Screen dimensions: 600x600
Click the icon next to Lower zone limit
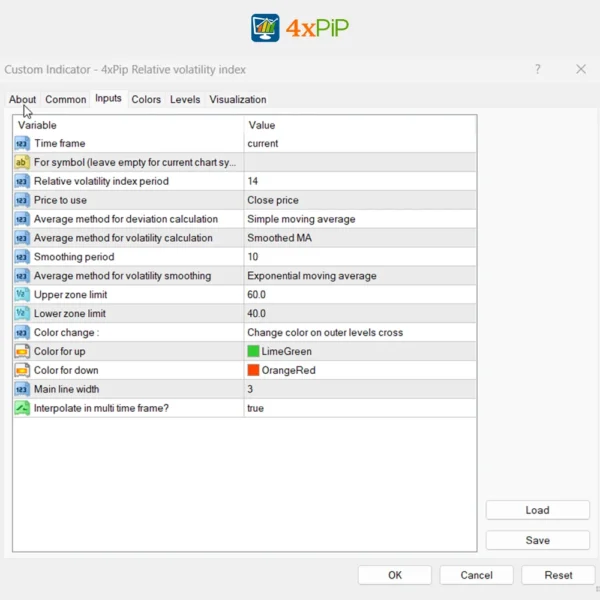22,313
